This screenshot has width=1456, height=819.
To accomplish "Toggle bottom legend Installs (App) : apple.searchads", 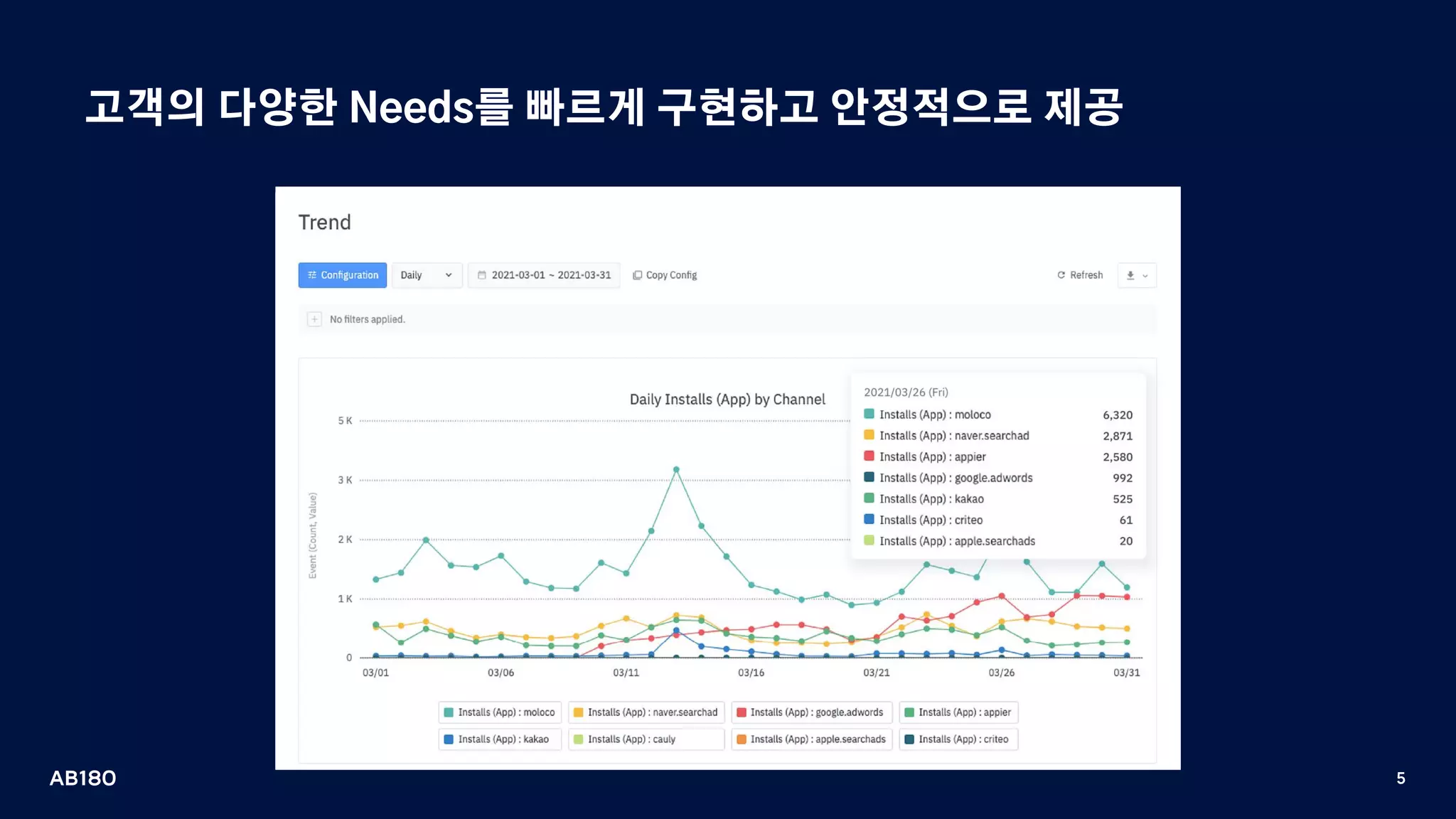I will coord(811,739).
